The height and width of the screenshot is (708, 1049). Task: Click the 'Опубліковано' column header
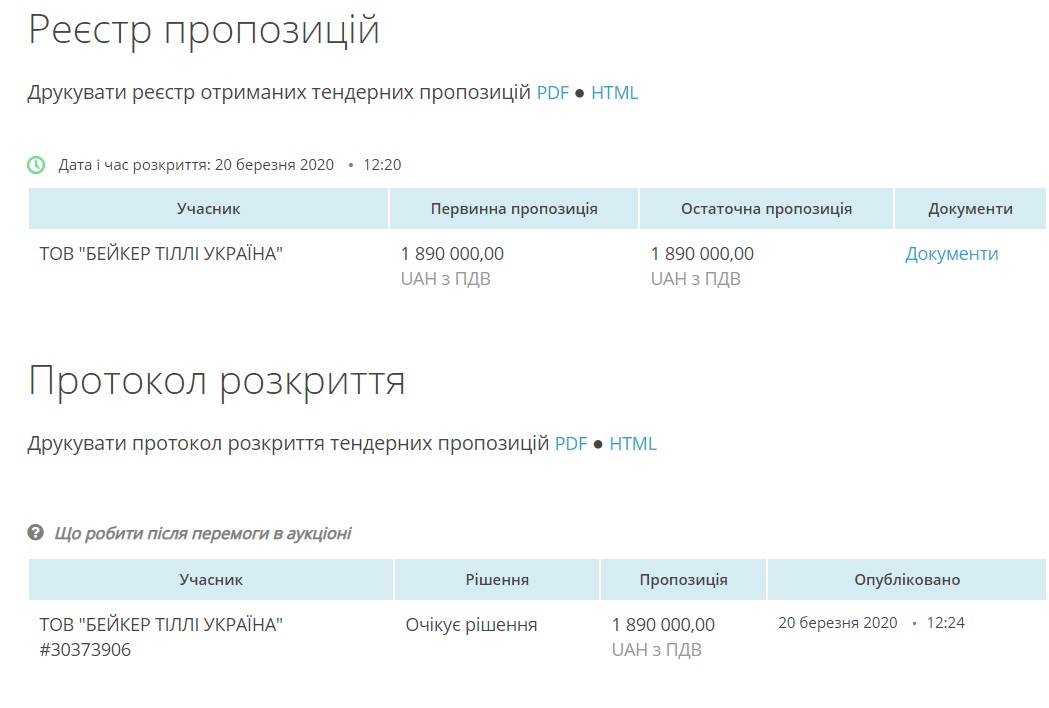[907, 580]
